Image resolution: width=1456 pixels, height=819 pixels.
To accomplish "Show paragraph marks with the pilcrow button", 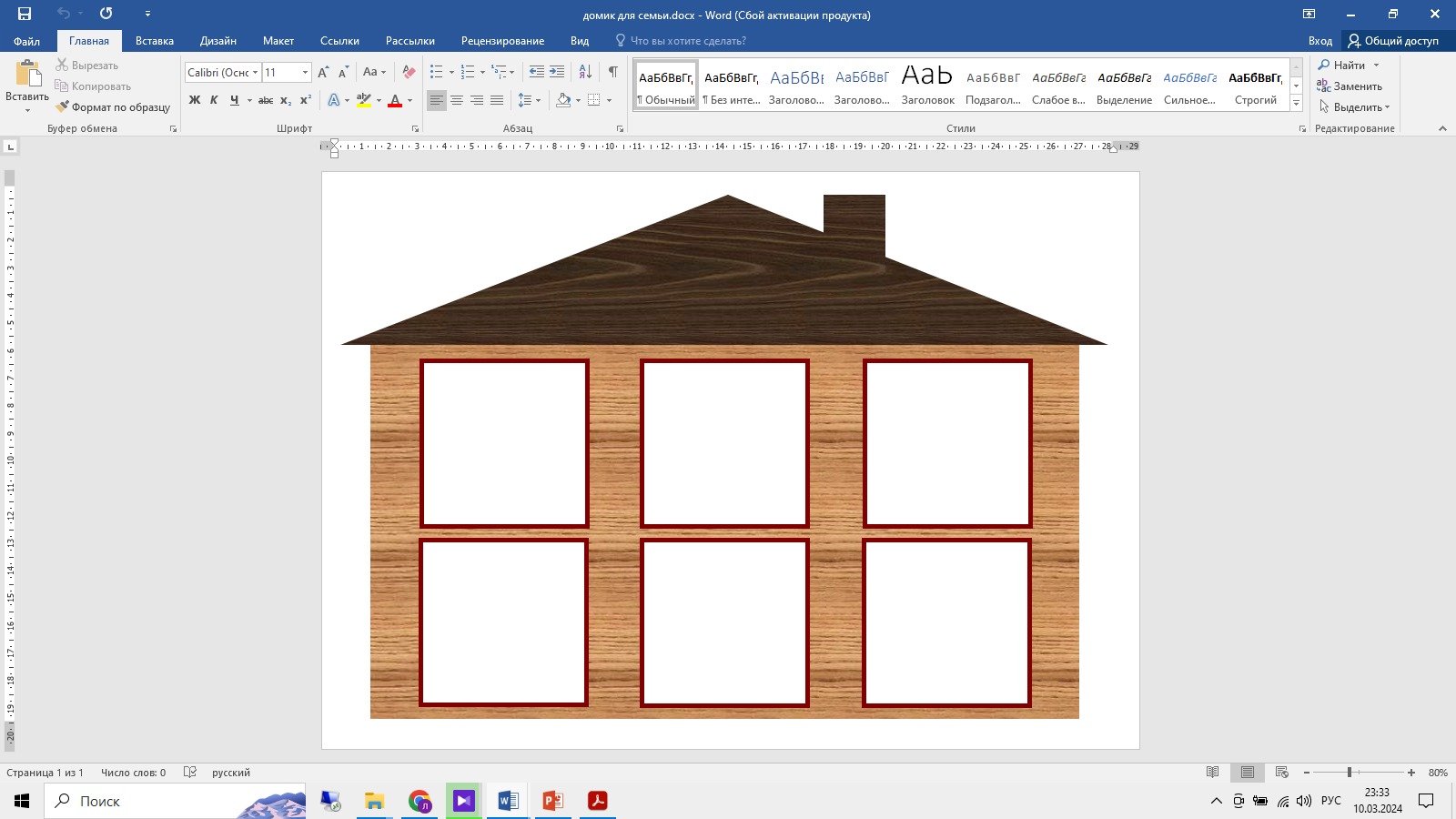I will (x=613, y=72).
